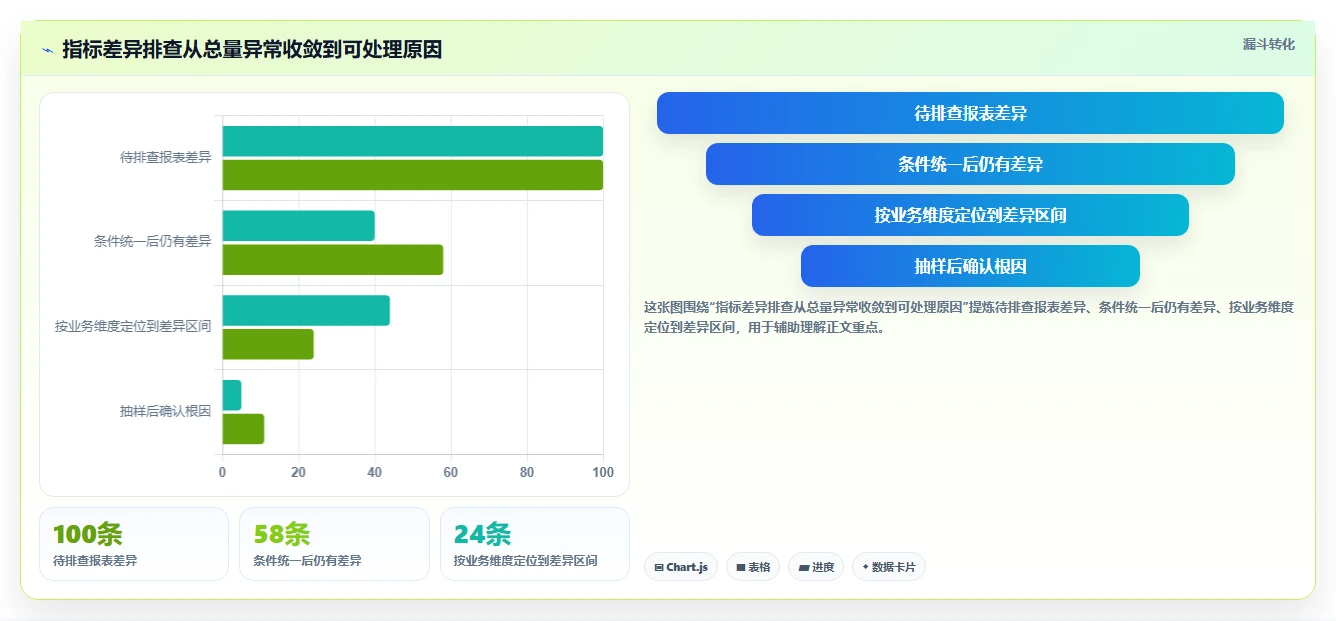The width and height of the screenshot is (1336, 621).
Task: Click the 漏斗转化 label in header
Action: point(1268,45)
